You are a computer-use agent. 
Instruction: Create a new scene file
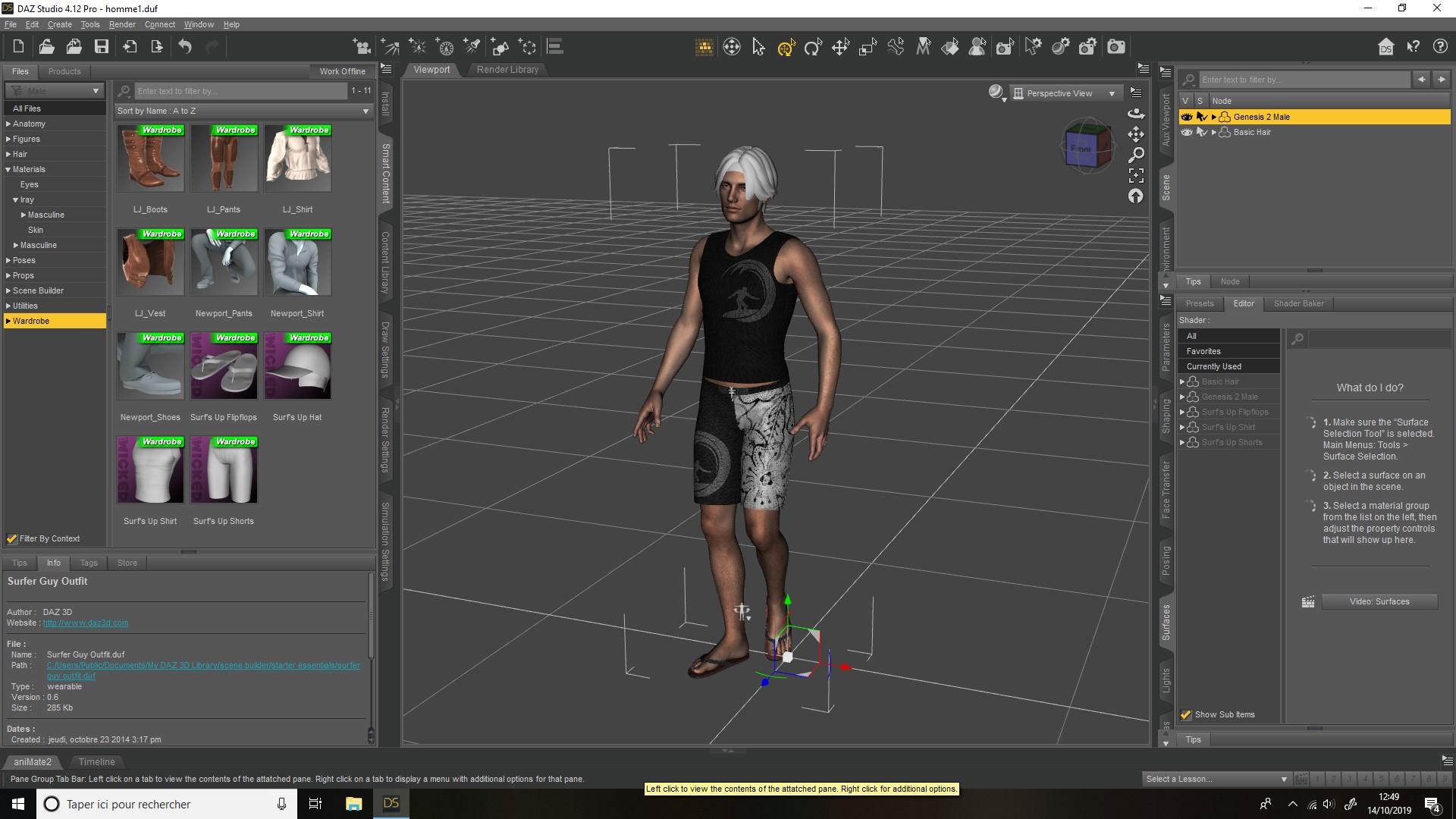tap(19, 47)
